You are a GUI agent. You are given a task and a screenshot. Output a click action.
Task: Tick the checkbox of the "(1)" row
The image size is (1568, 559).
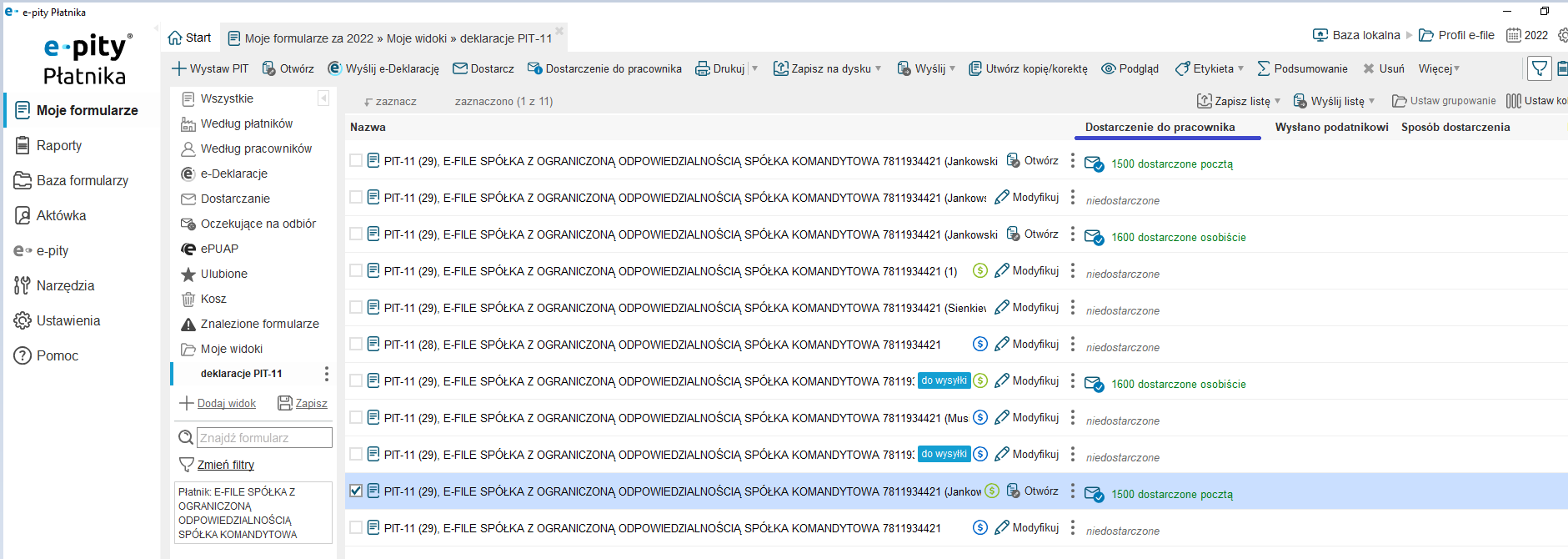tap(356, 270)
